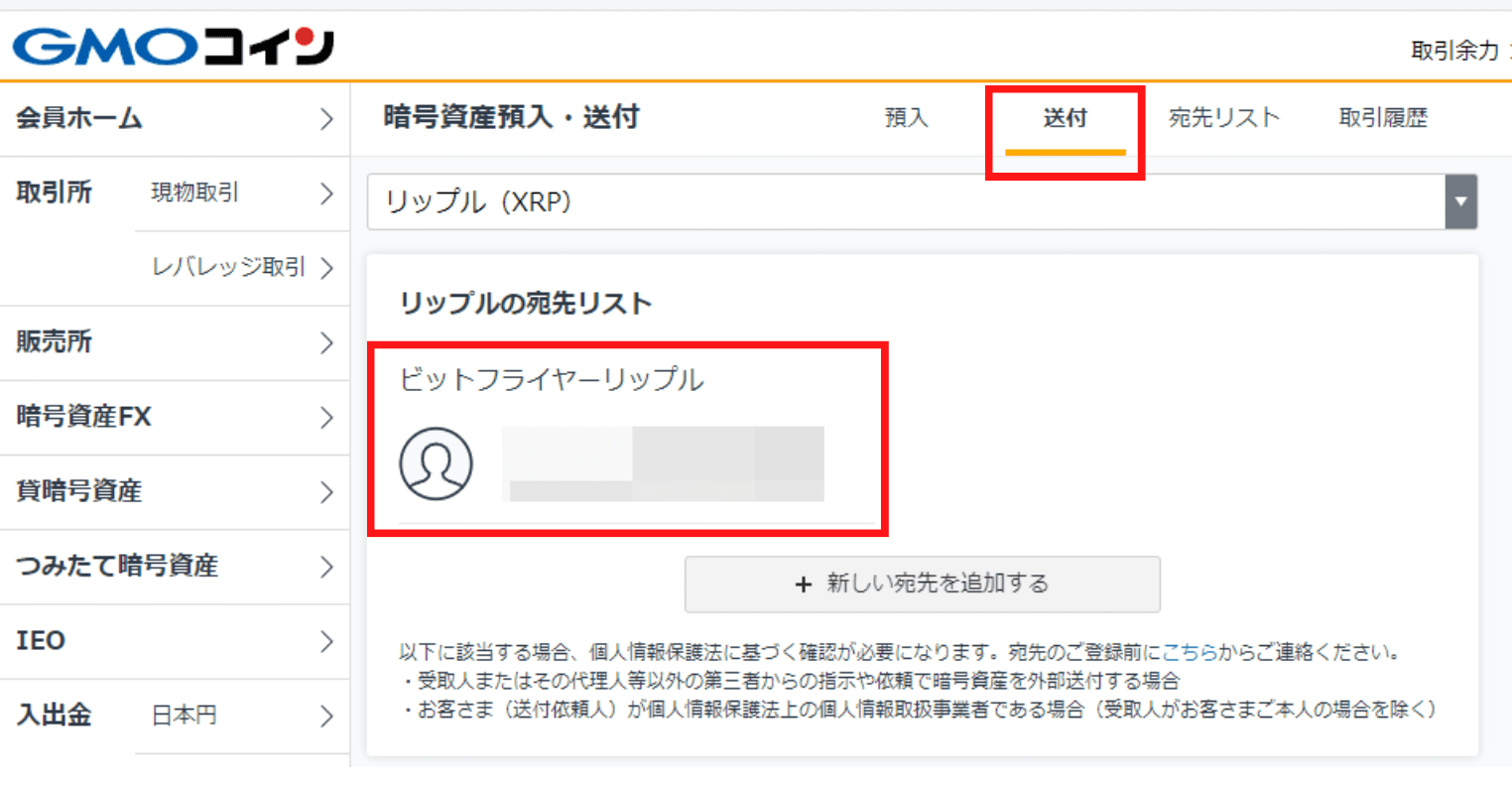Click the dropdown arrow of the currency selector
This screenshot has height=785, width=1512.
[1460, 201]
